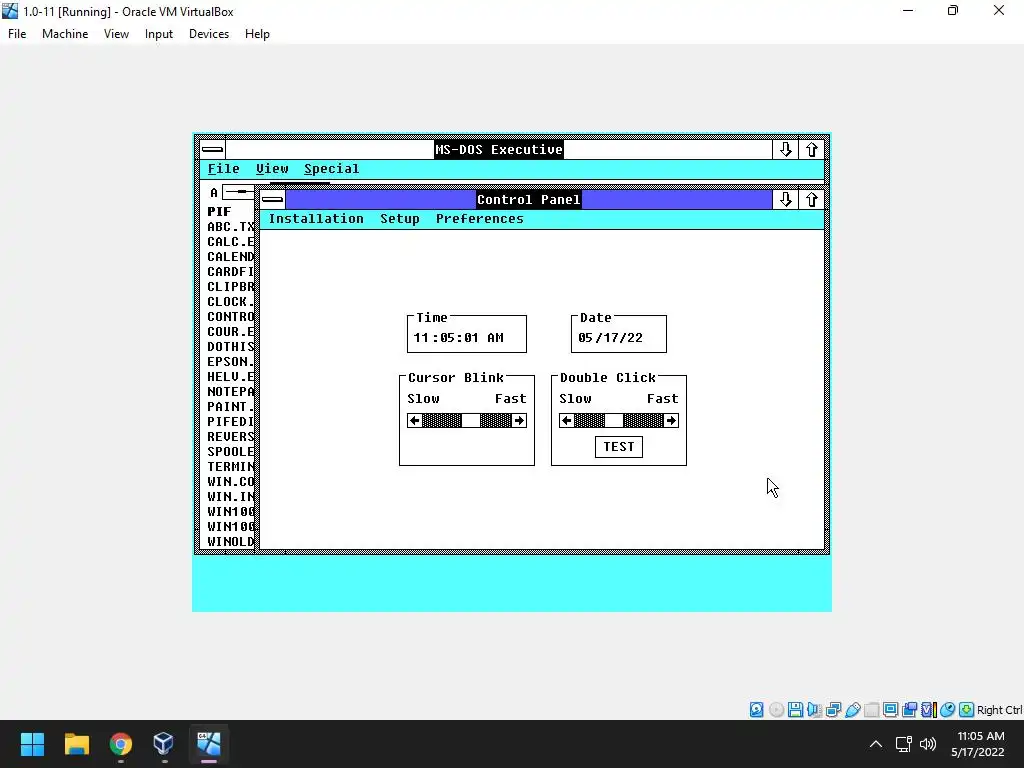1024x768 pixels.
Task: Click the TEST double-click button
Action: [x=618, y=447]
